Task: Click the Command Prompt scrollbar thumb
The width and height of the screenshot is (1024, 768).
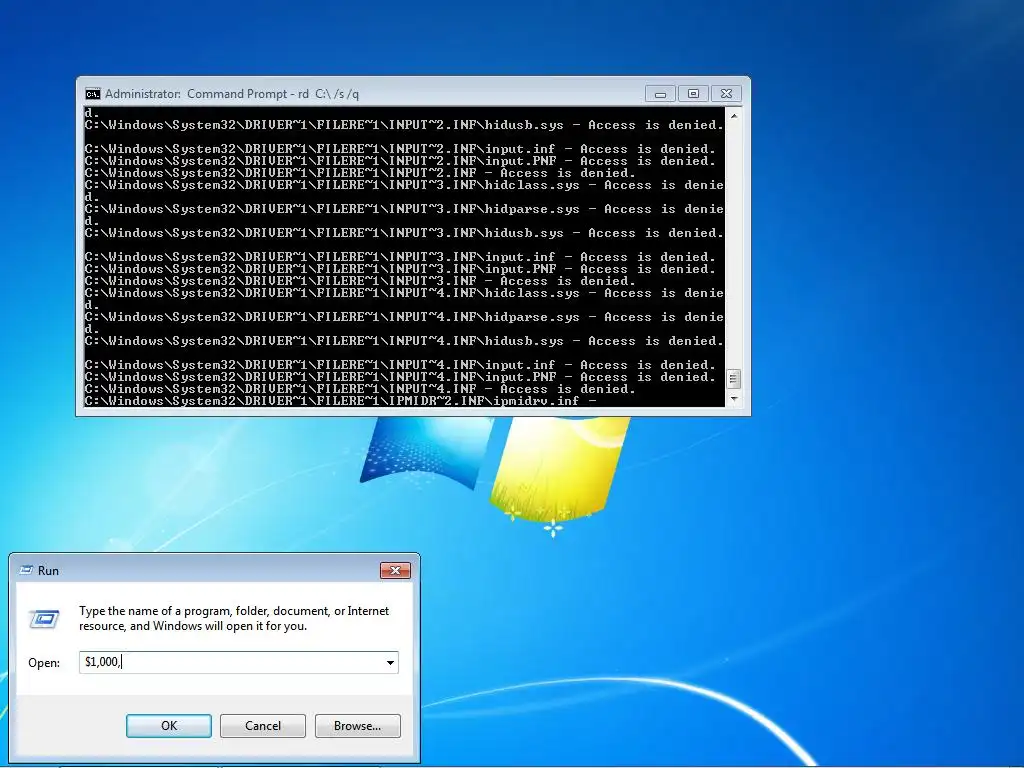Action: pyautogui.click(x=734, y=379)
